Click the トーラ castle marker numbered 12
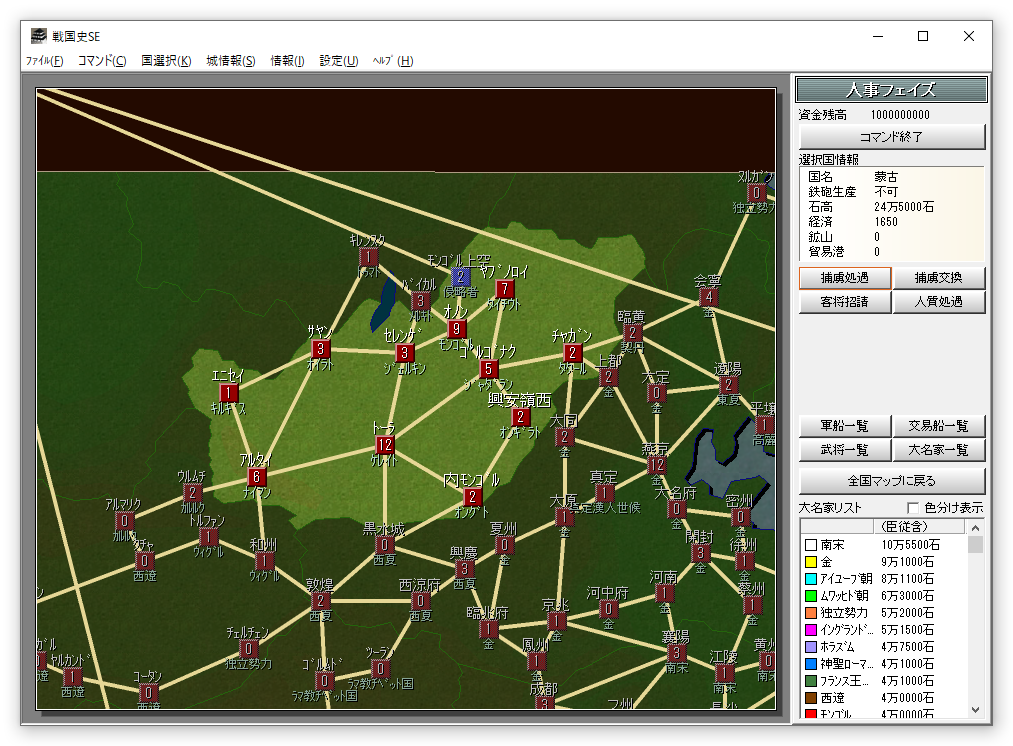Viewport: 1013px width, 746px height. (385, 445)
